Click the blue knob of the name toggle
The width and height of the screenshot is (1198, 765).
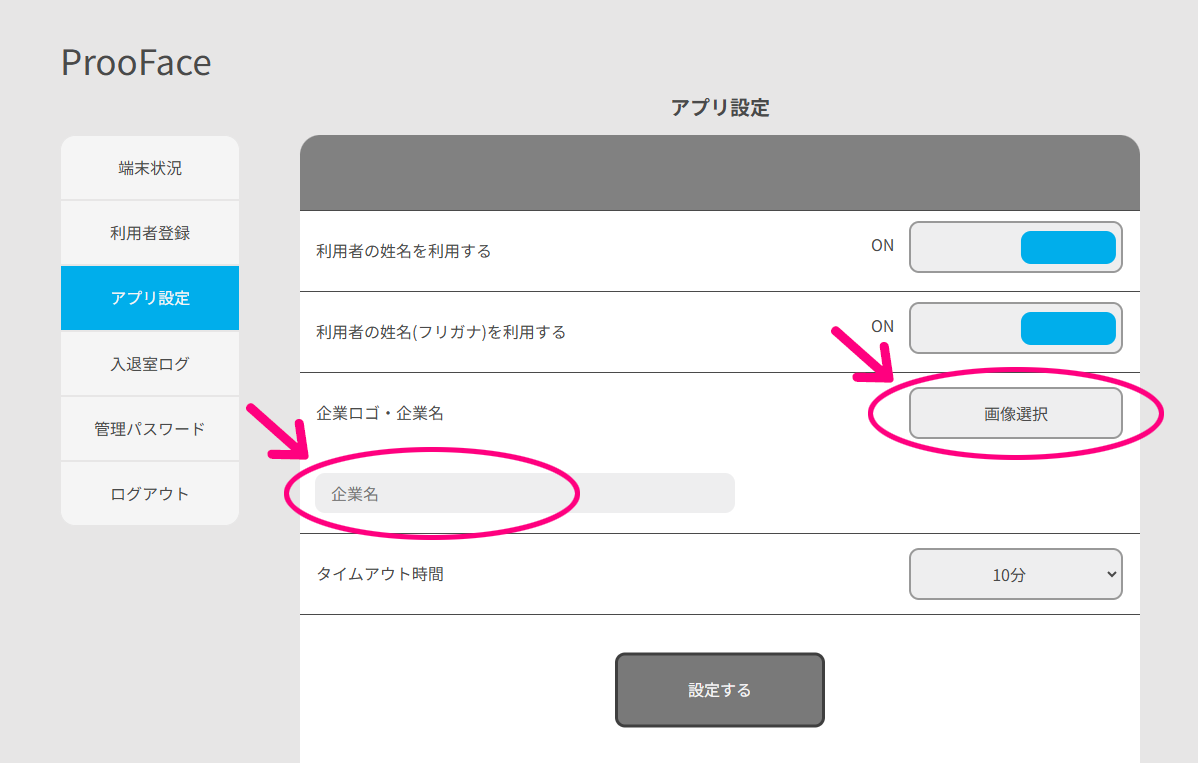[1068, 248]
